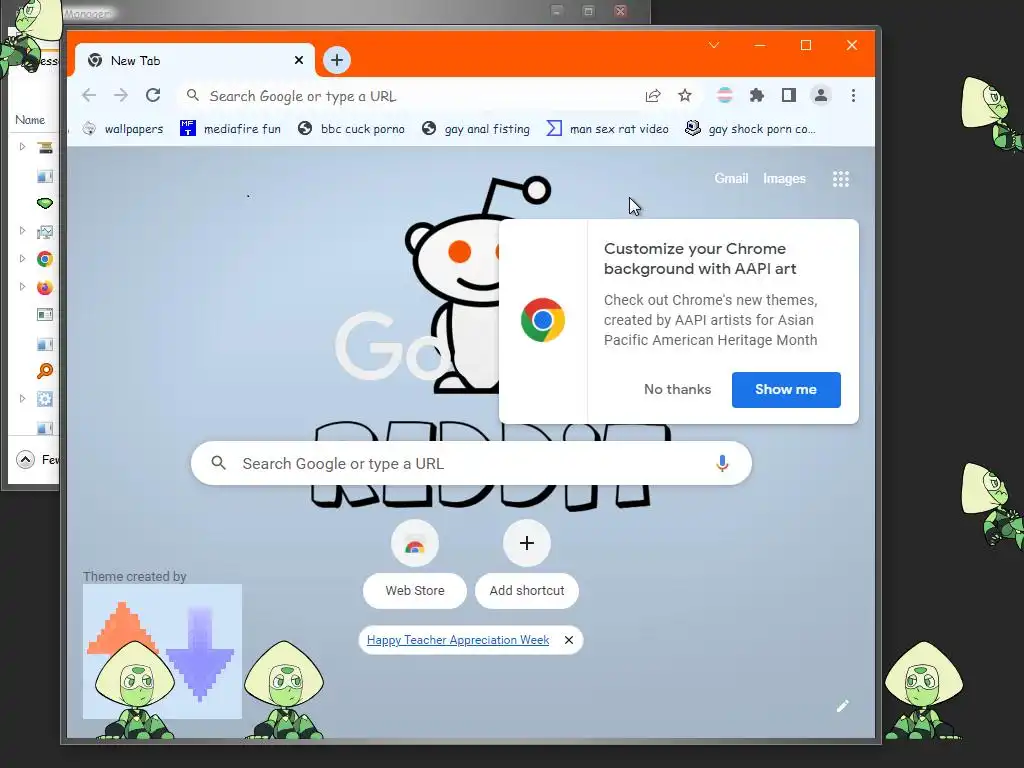
Task: Dismiss the Teacher Appreciation Week chip
Action: pyautogui.click(x=569, y=640)
